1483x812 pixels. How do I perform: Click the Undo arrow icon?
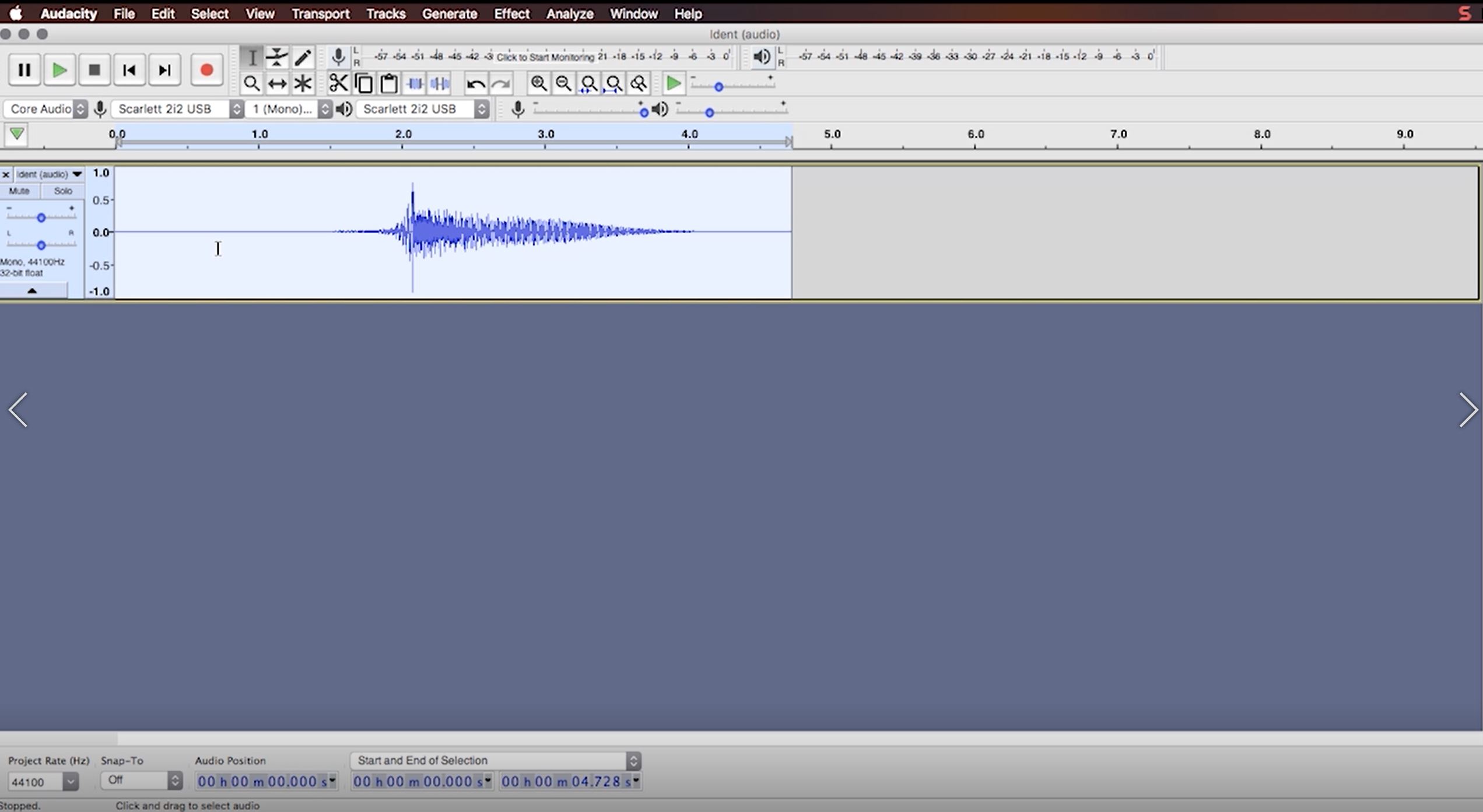click(x=475, y=84)
